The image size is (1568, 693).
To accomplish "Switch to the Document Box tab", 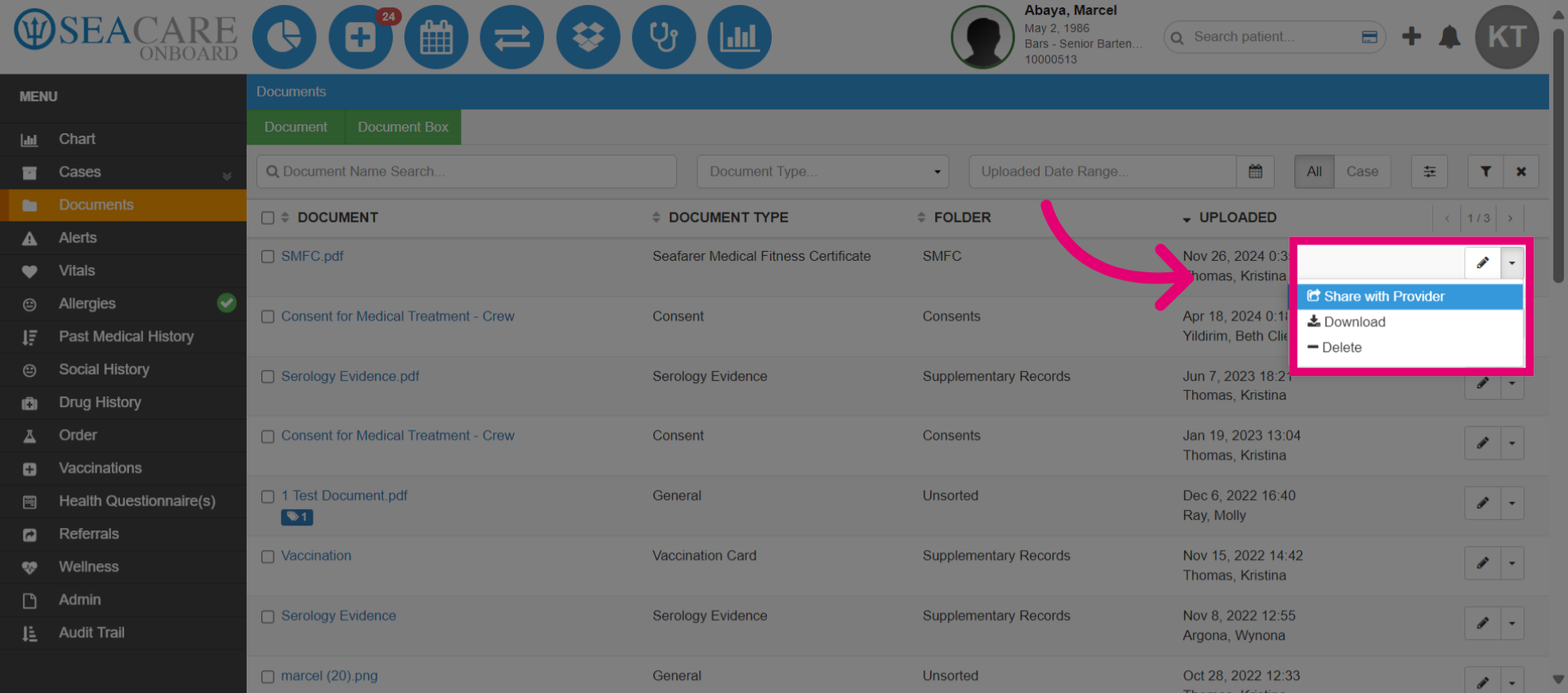I will pyautogui.click(x=403, y=127).
